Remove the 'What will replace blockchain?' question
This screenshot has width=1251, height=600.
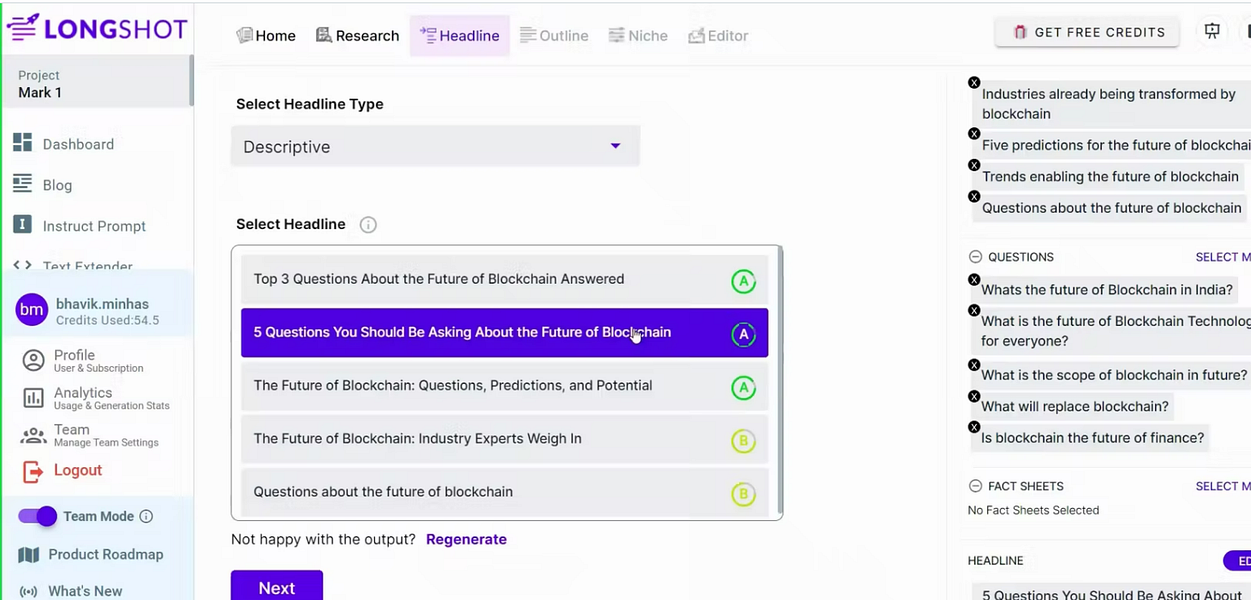tap(974, 396)
